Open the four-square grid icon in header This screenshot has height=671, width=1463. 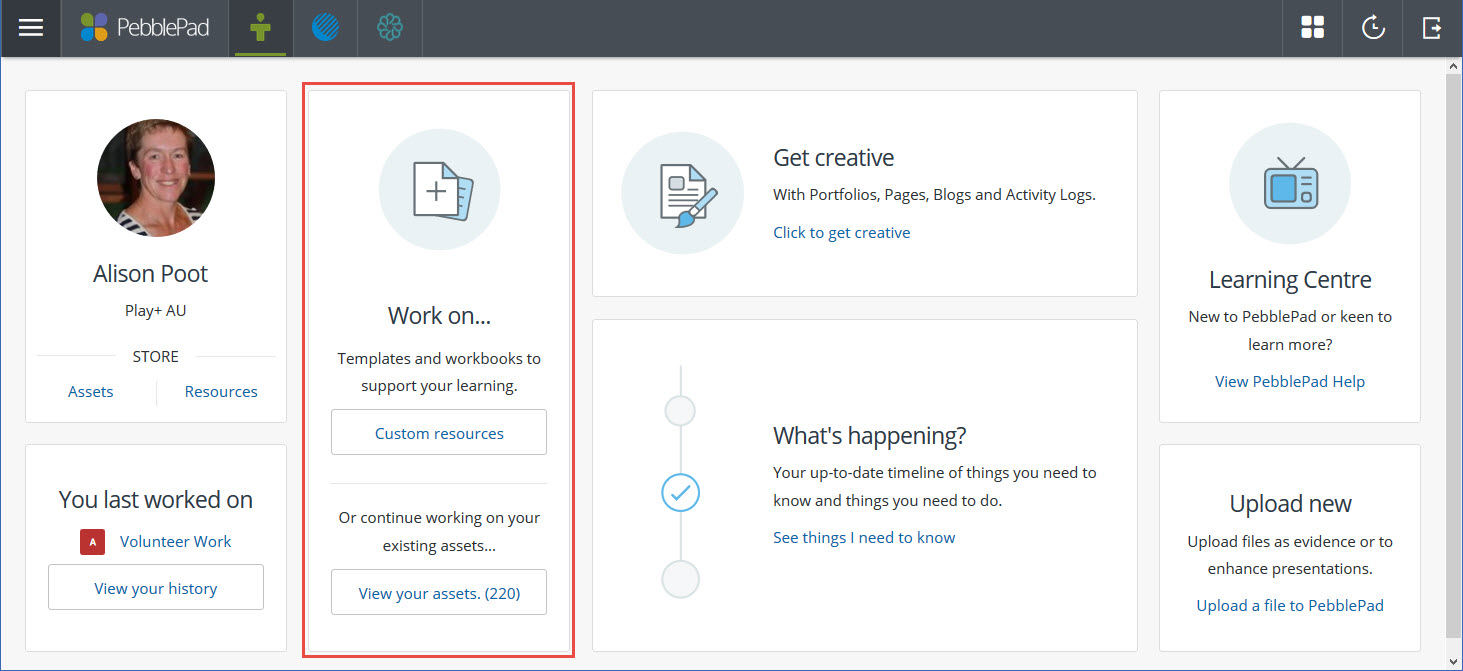coord(1312,28)
